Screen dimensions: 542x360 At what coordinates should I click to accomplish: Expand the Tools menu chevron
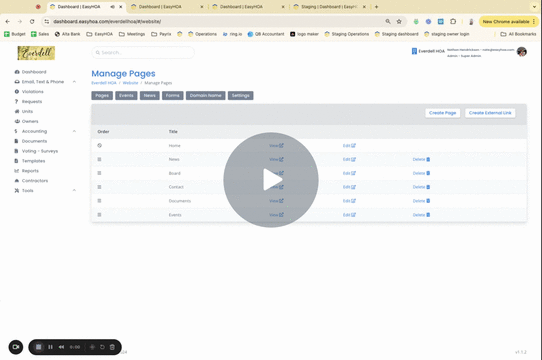pos(74,190)
